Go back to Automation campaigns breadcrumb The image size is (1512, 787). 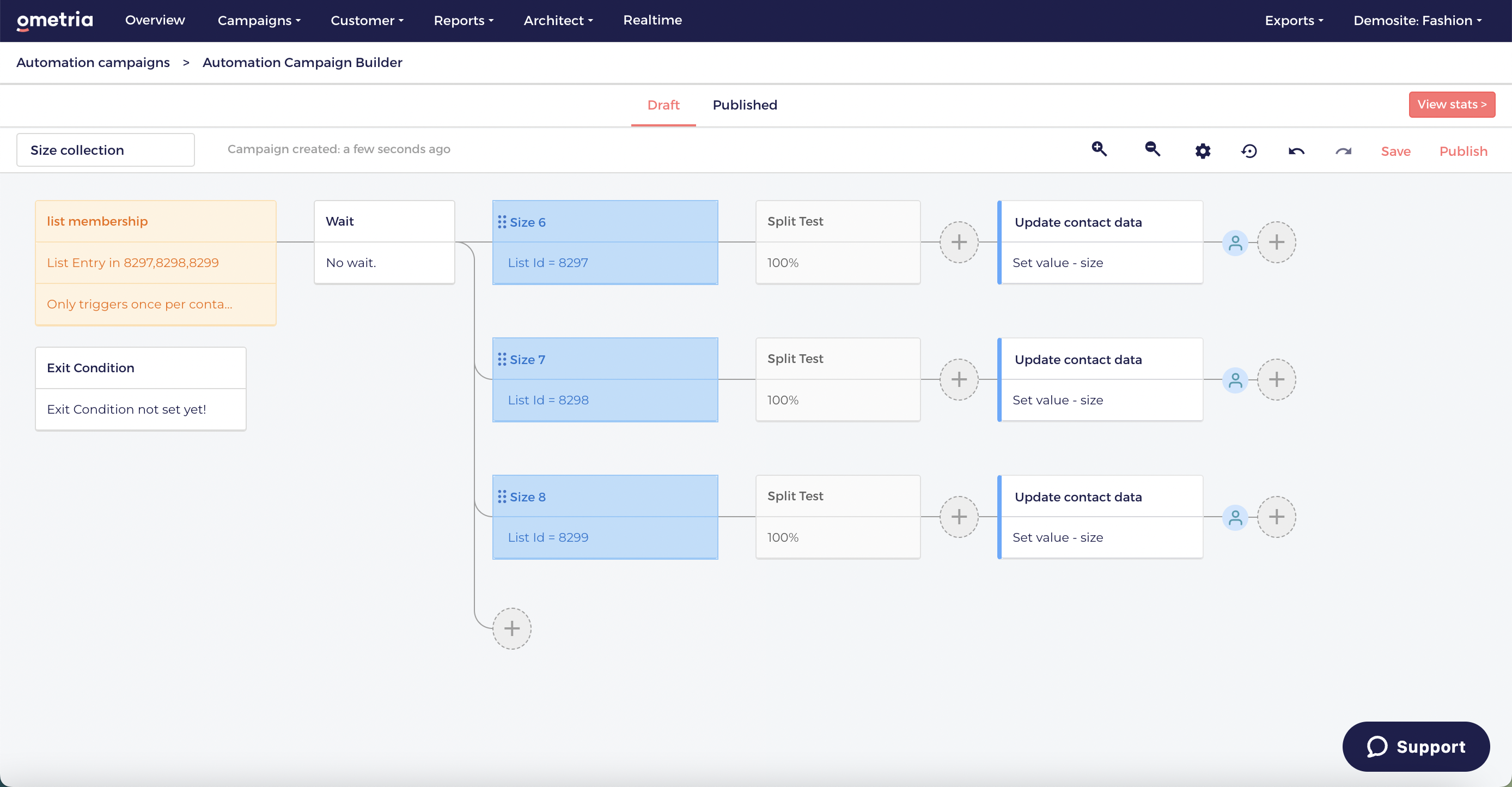(93, 62)
